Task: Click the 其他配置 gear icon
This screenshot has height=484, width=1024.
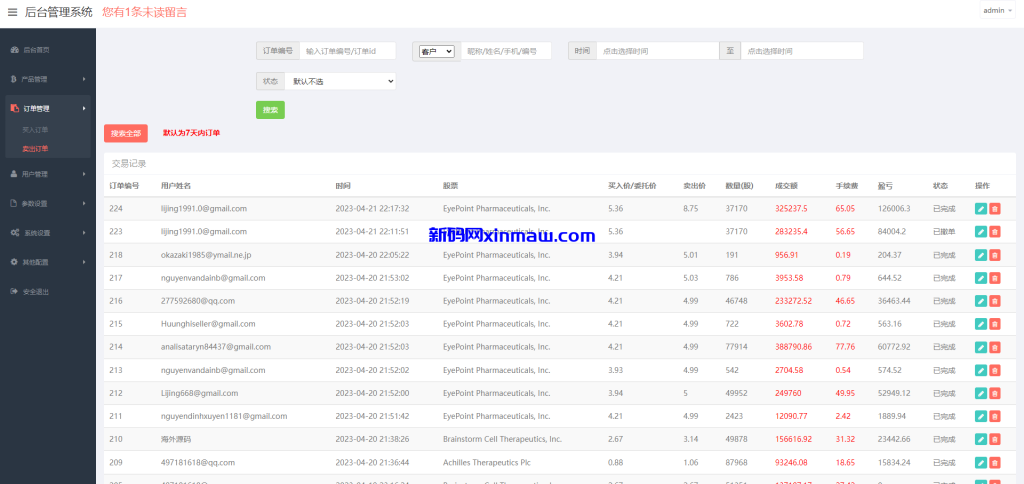Action: point(14,262)
